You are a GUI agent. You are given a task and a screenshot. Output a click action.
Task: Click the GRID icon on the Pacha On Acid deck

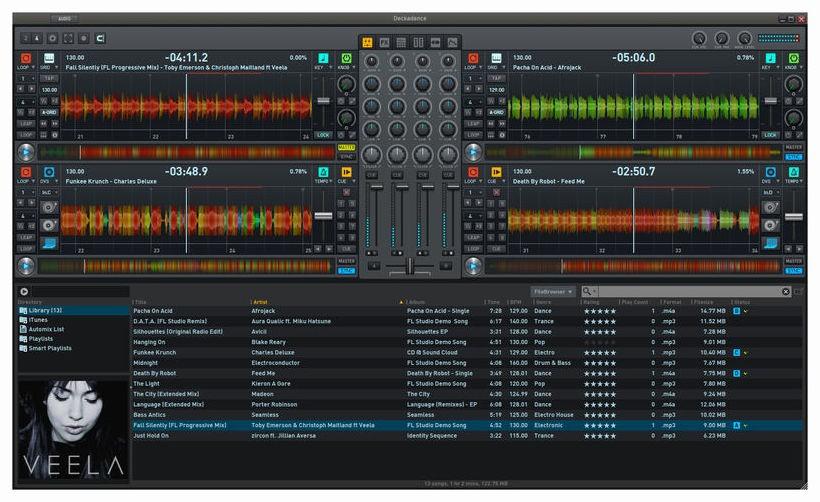coord(496,58)
